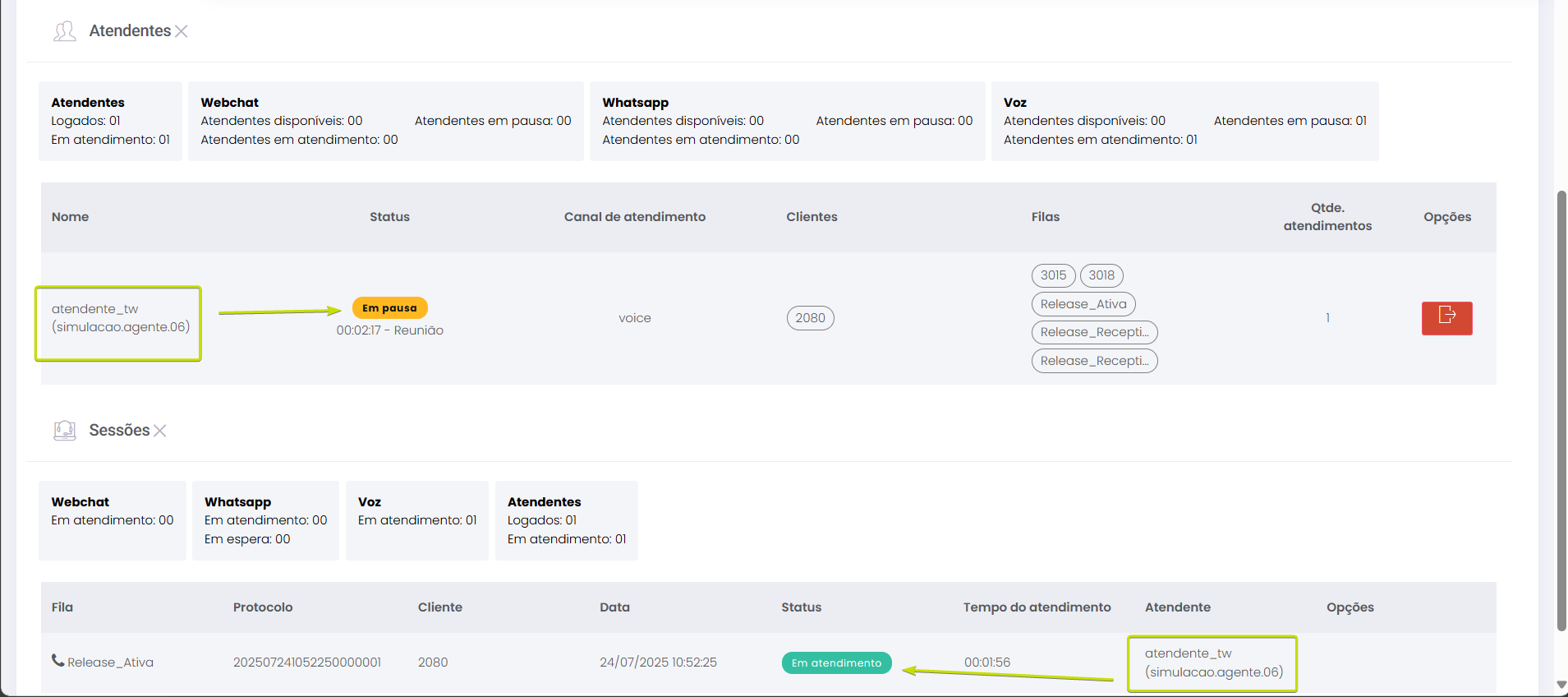The height and width of the screenshot is (697, 1568).
Task: Click the Release_Ativa queue tag
Action: pos(1083,304)
